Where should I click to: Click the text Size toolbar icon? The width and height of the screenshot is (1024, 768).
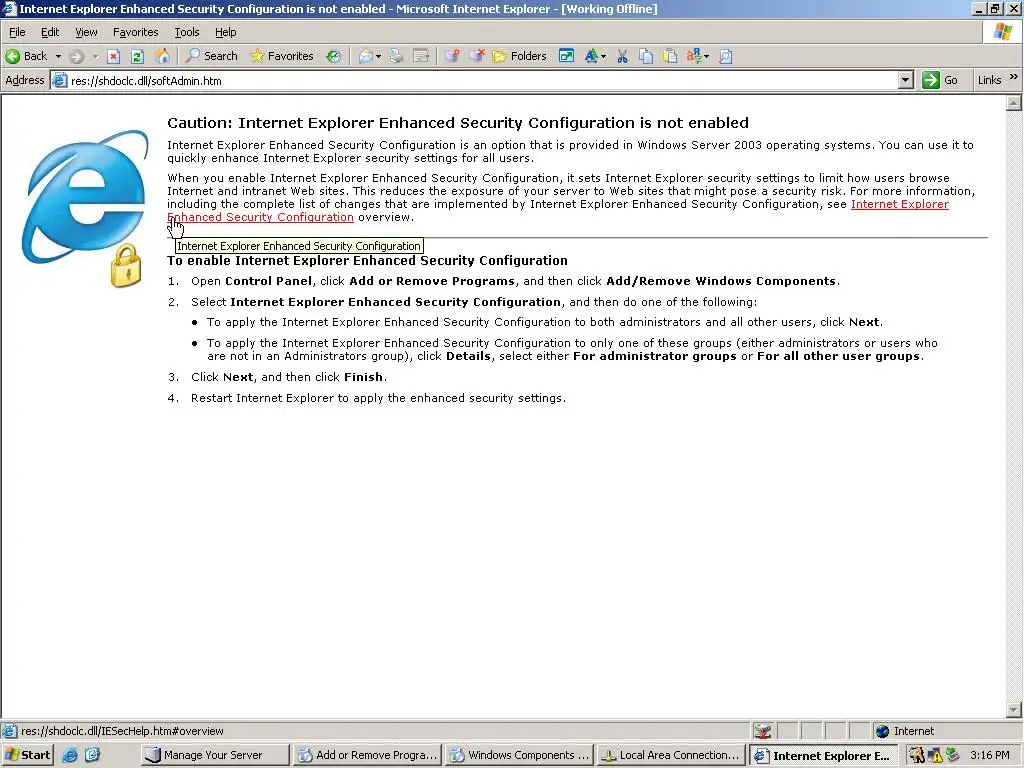click(591, 56)
